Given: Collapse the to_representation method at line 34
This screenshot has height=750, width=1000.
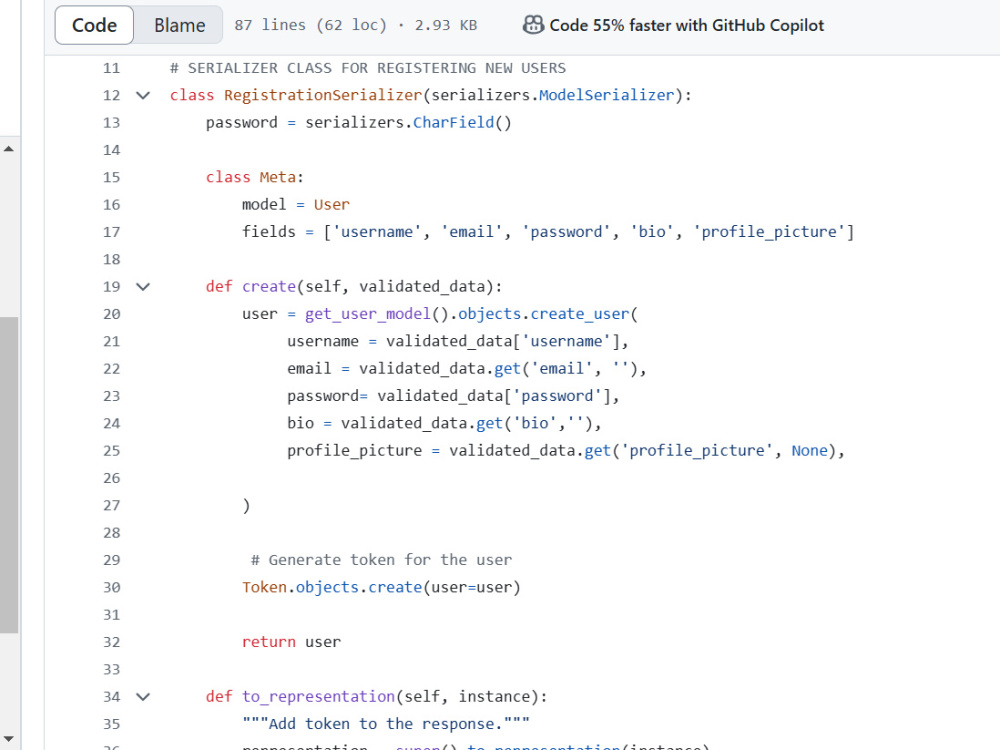Looking at the screenshot, I should click(x=143, y=697).
